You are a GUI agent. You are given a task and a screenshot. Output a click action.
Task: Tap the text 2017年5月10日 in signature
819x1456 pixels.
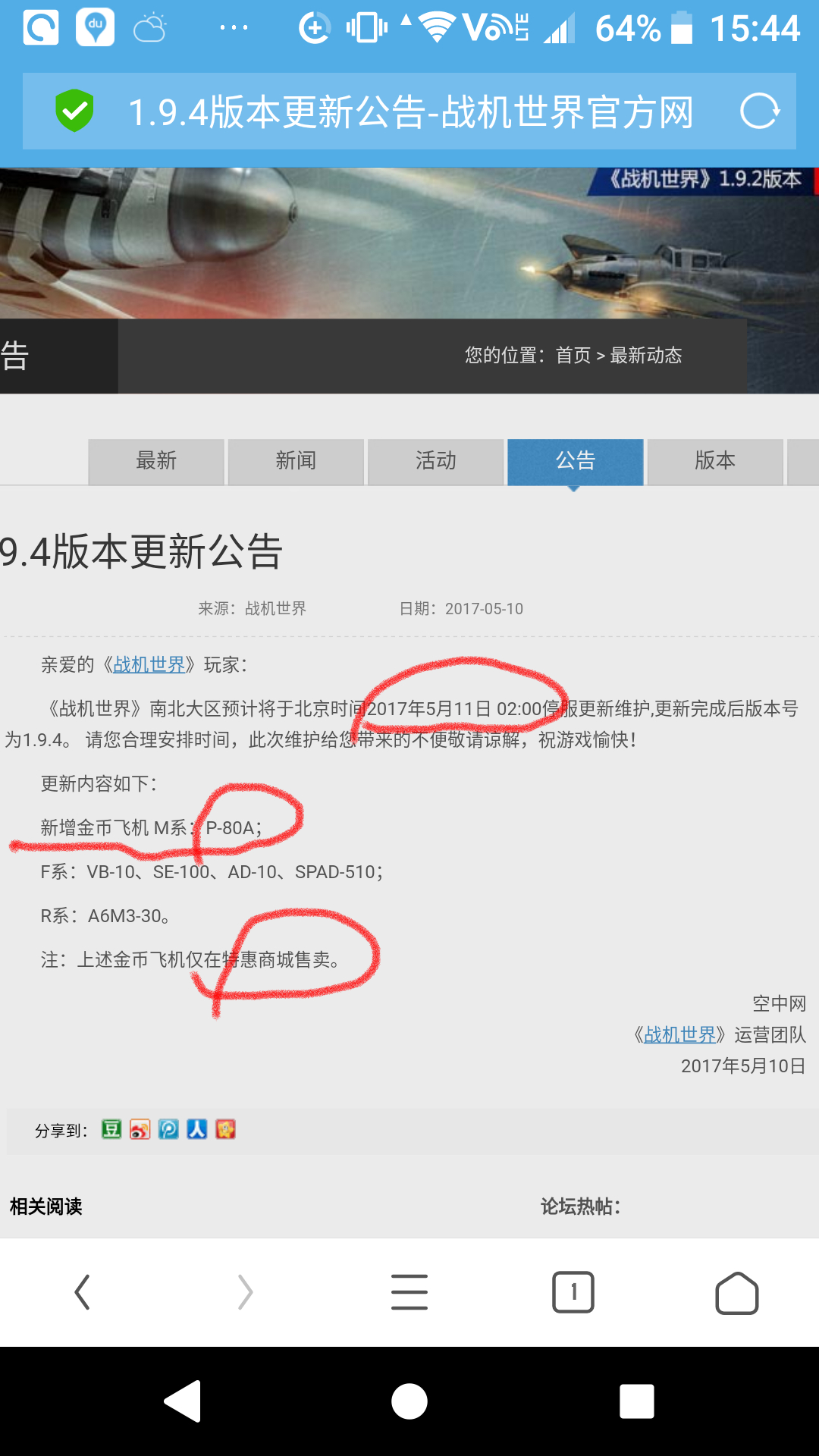[743, 1066]
